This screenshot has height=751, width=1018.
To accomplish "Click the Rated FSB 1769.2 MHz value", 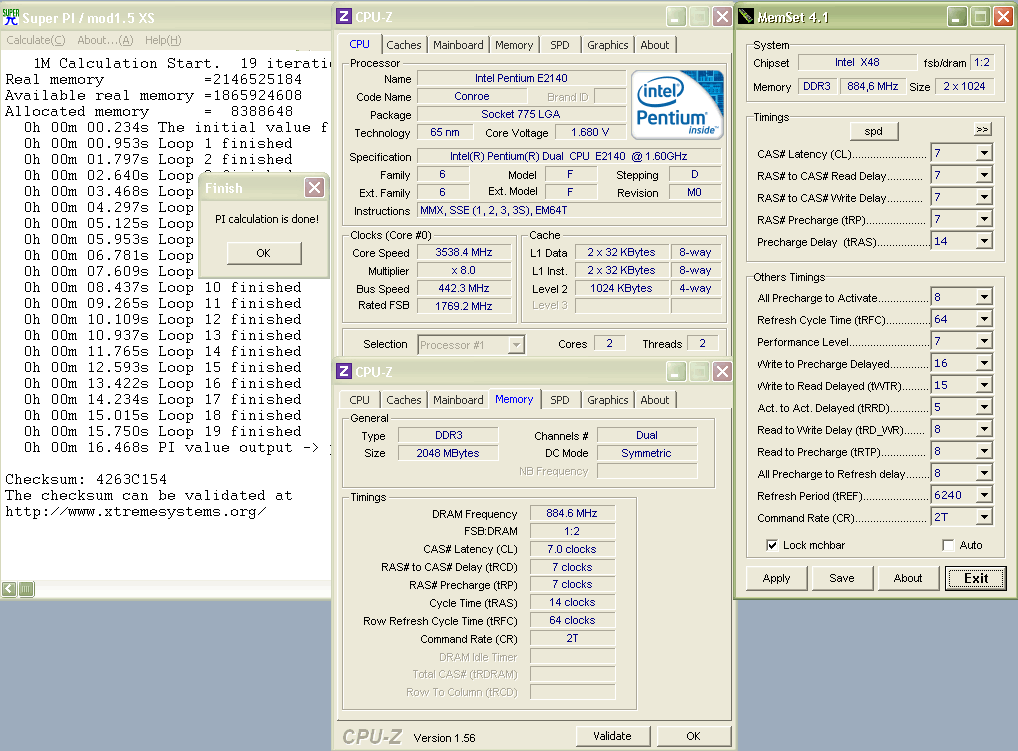I will coord(464,306).
